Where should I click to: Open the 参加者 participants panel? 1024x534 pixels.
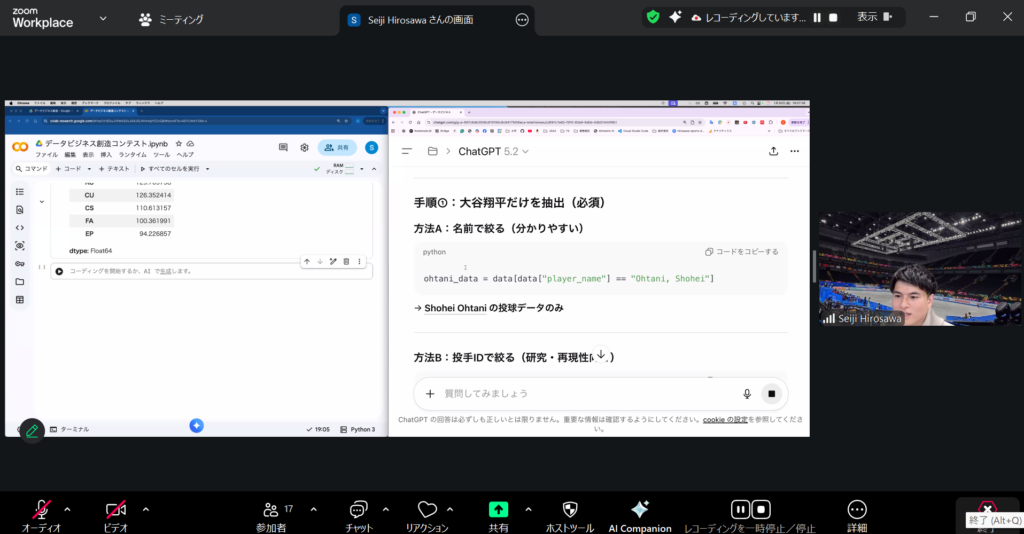pyautogui.click(x=273, y=509)
